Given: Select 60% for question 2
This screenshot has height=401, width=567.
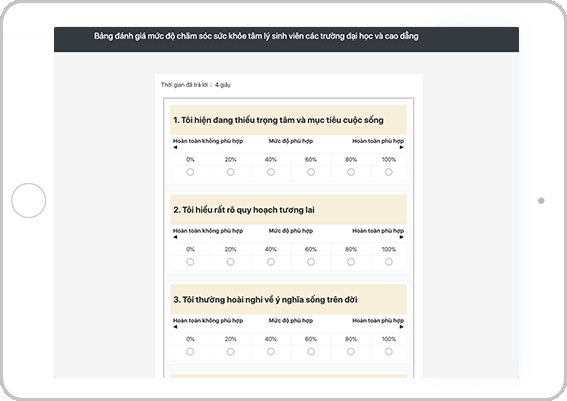Looking at the screenshot, I should (311, 262).
